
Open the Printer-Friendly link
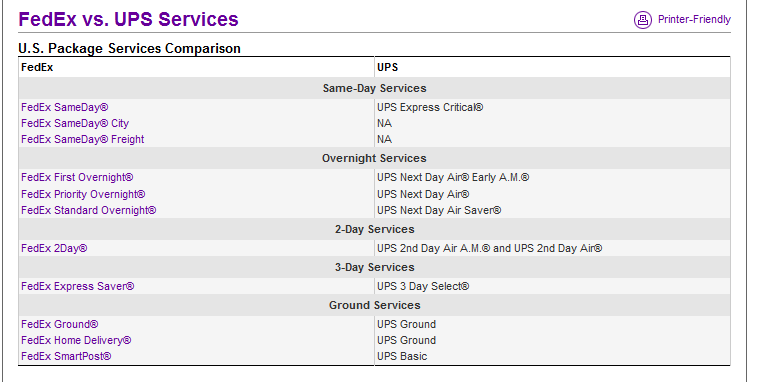(694, 20)
